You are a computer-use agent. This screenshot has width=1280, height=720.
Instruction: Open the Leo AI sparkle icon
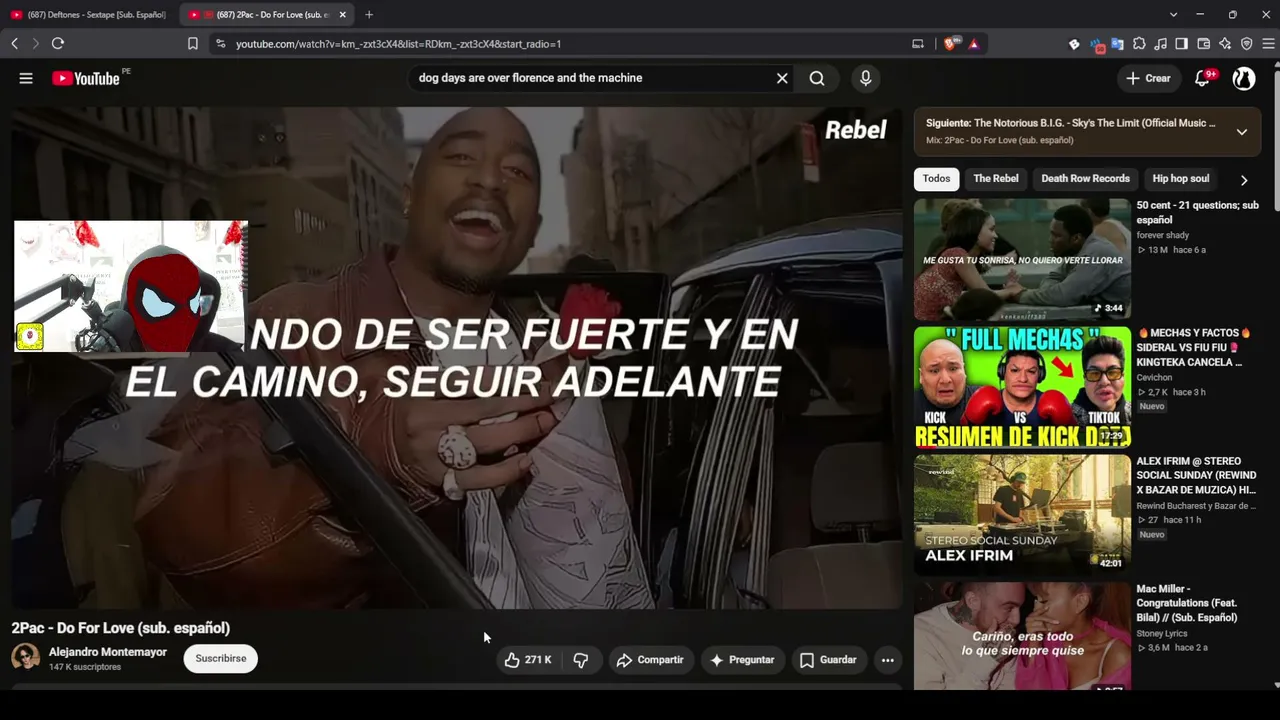[x=1225, y=44]
